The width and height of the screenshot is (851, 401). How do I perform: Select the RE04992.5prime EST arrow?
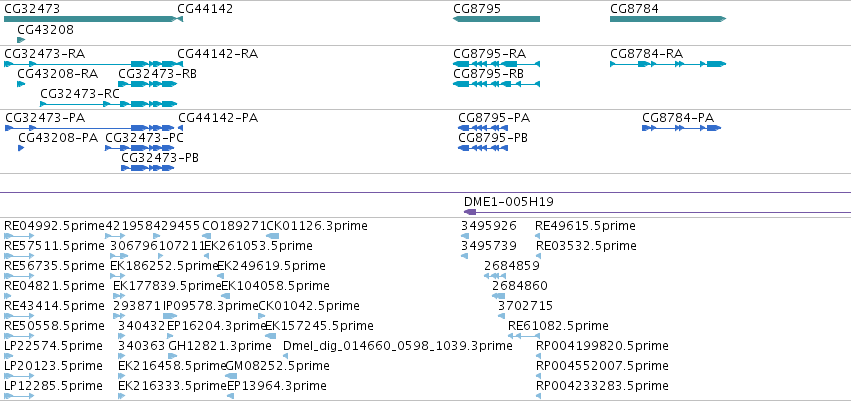click(19, 235)
